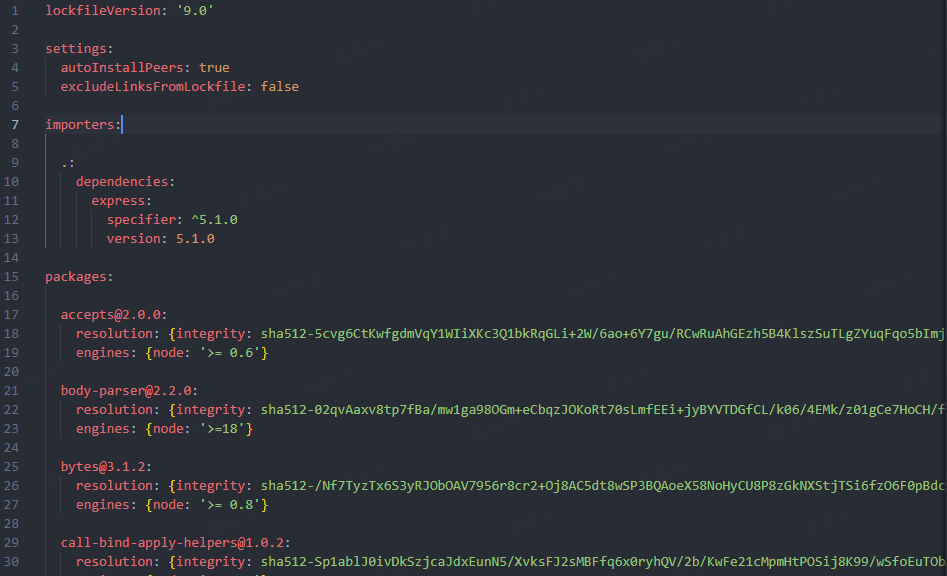Image resolution: width=947 pixels, height=576 pixels.
Task: Click bytes@3.1.2 package entry
Action: [x=103, y=467]
